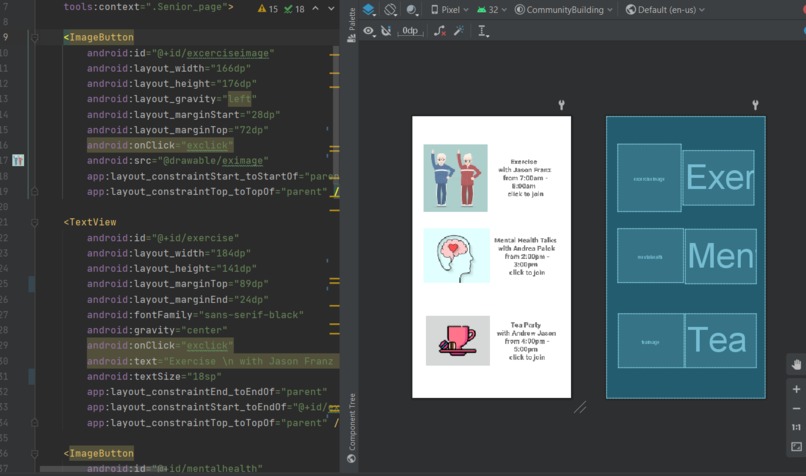806x476 pixels.
Task: Click the 18 typos indicator
Action: click(295, 9)
